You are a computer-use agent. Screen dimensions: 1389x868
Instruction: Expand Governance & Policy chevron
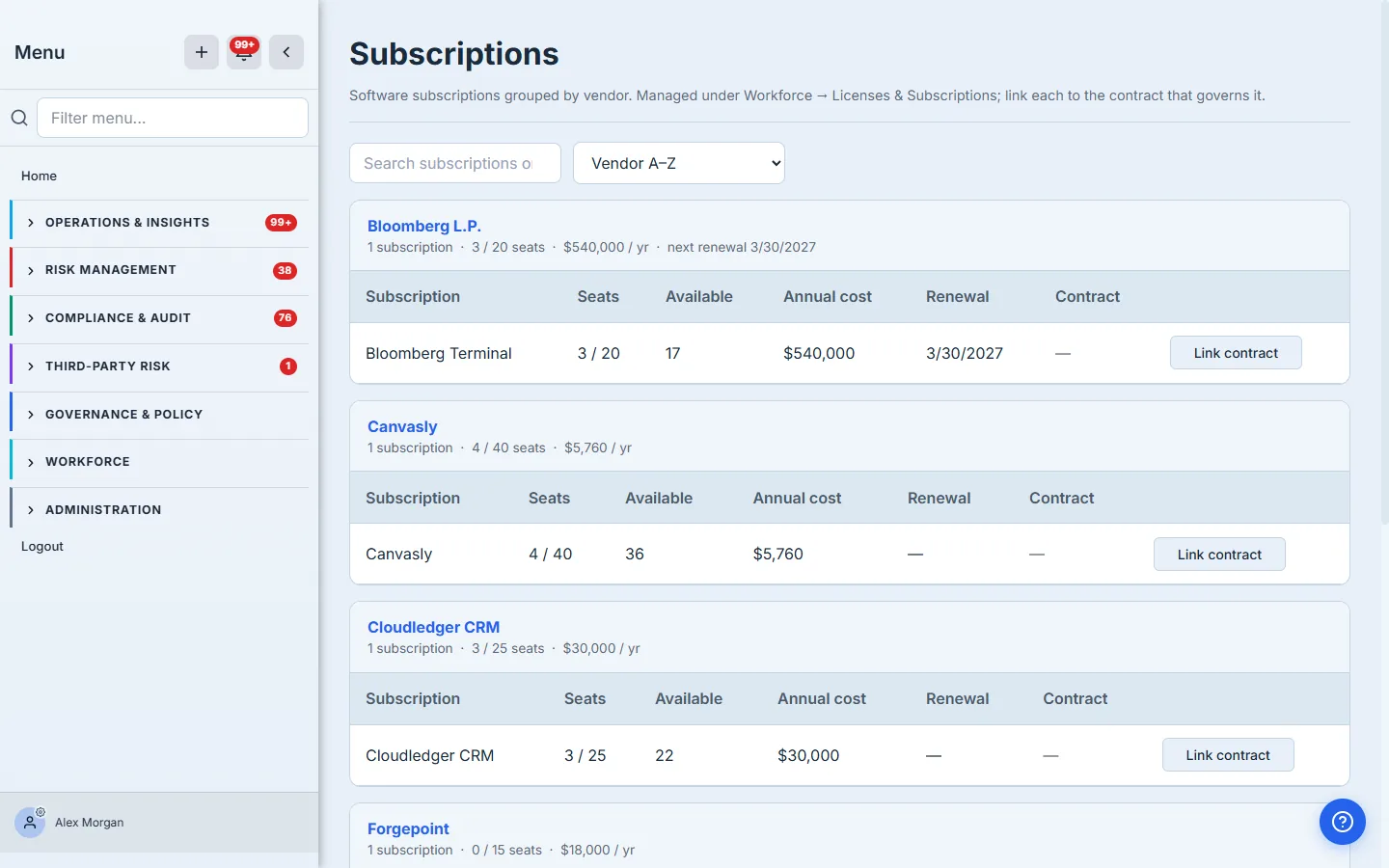pos(31,415)
